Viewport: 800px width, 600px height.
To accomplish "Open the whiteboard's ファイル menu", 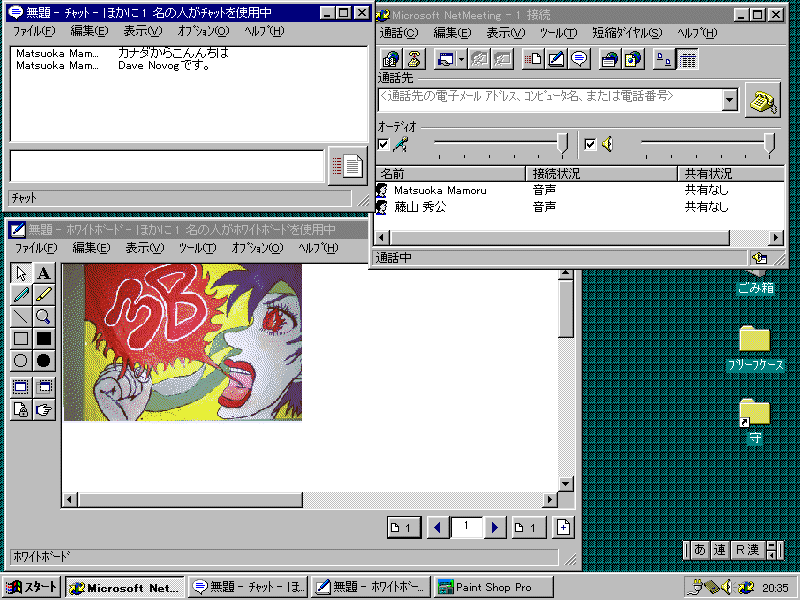I will [36, 248].
